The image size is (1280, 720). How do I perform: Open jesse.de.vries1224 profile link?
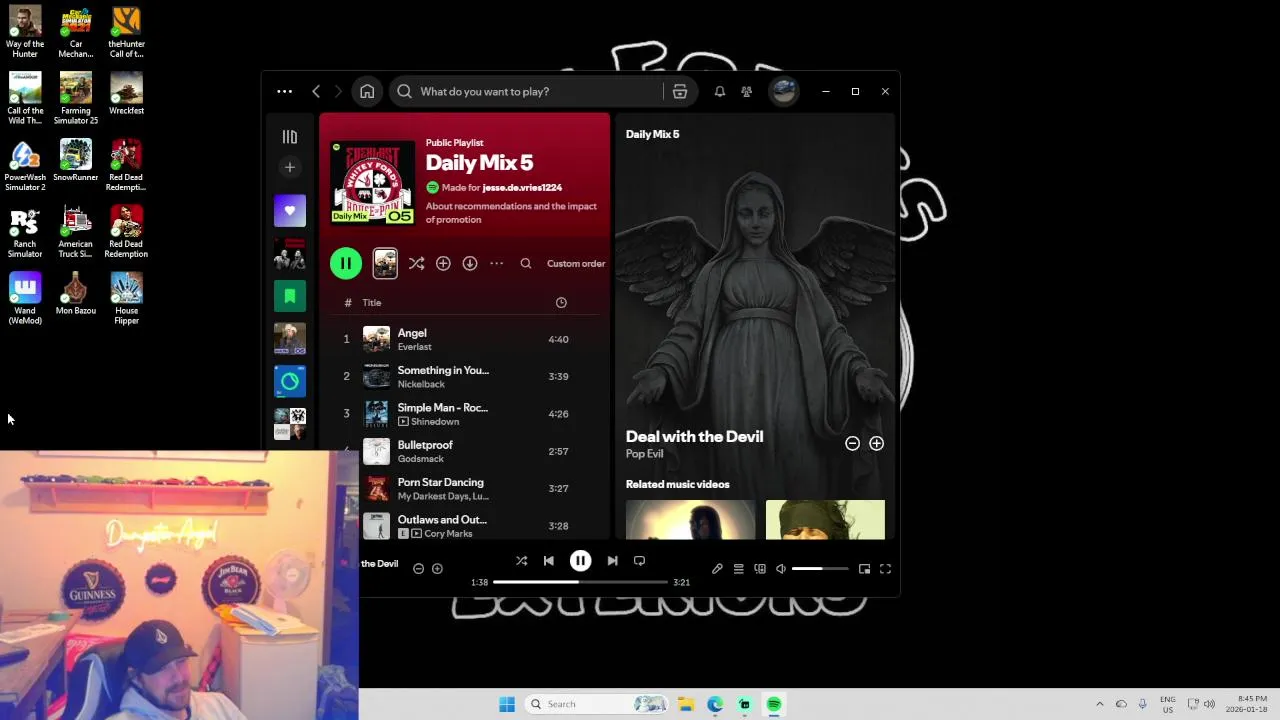coord(522,187)
